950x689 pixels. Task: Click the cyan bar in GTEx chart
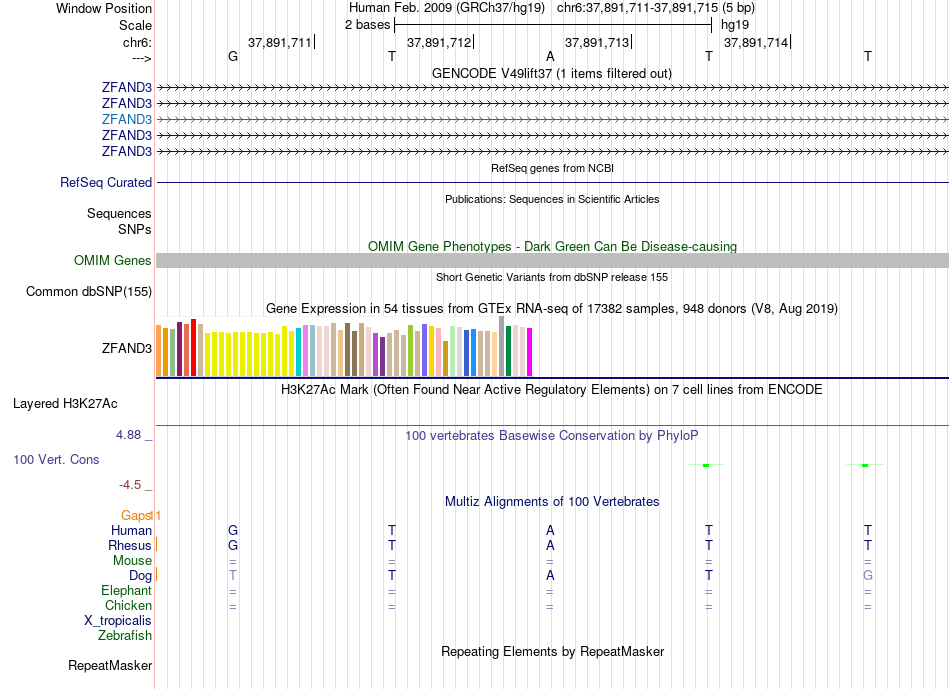pyautogui.click(x=299, y=352)
